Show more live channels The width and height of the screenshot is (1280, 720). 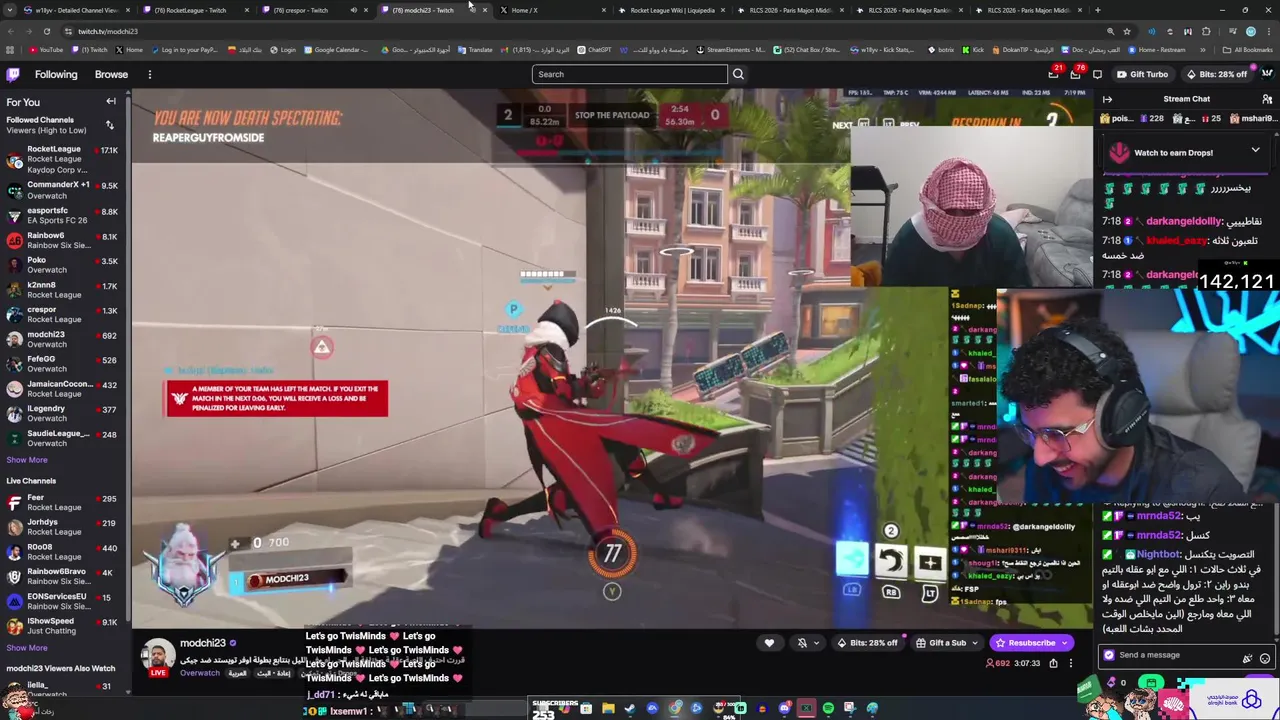(27, 648)
